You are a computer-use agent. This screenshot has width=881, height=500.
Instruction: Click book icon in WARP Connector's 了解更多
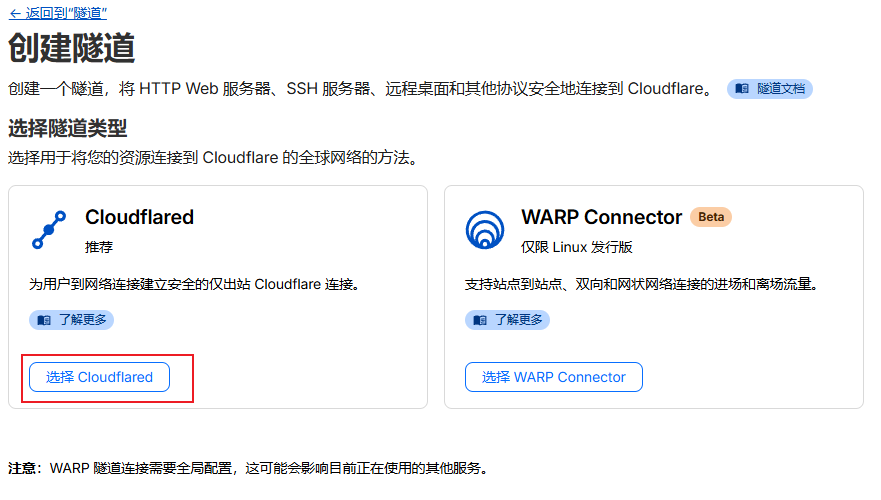pyautogui.click(x=479, y=320)
